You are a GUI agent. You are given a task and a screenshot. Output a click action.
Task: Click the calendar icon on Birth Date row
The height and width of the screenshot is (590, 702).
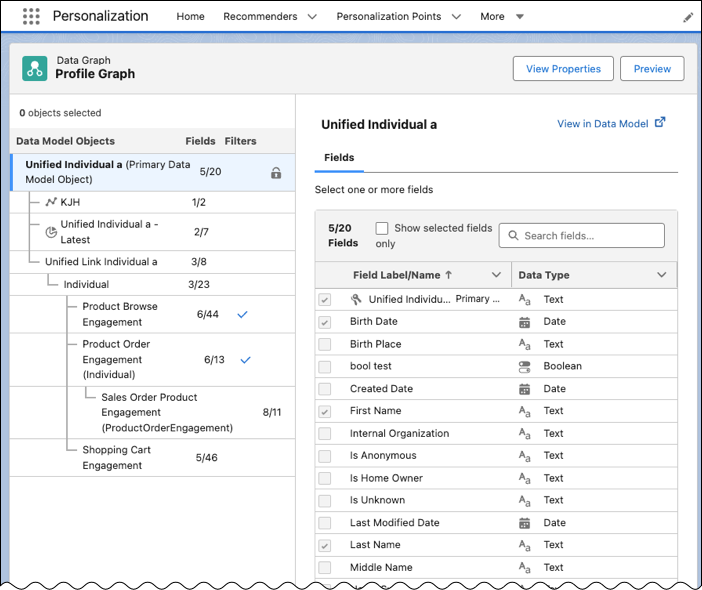click(524, 322)
